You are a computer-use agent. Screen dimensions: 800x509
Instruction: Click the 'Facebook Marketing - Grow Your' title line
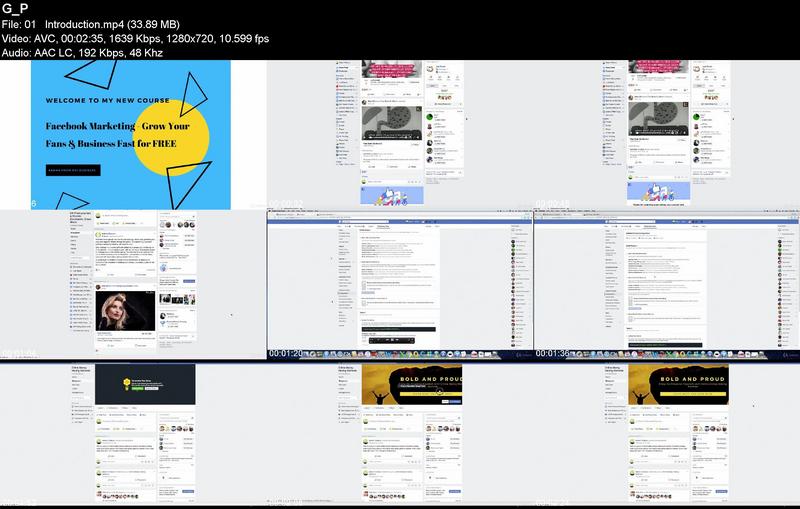click(117, 126)
